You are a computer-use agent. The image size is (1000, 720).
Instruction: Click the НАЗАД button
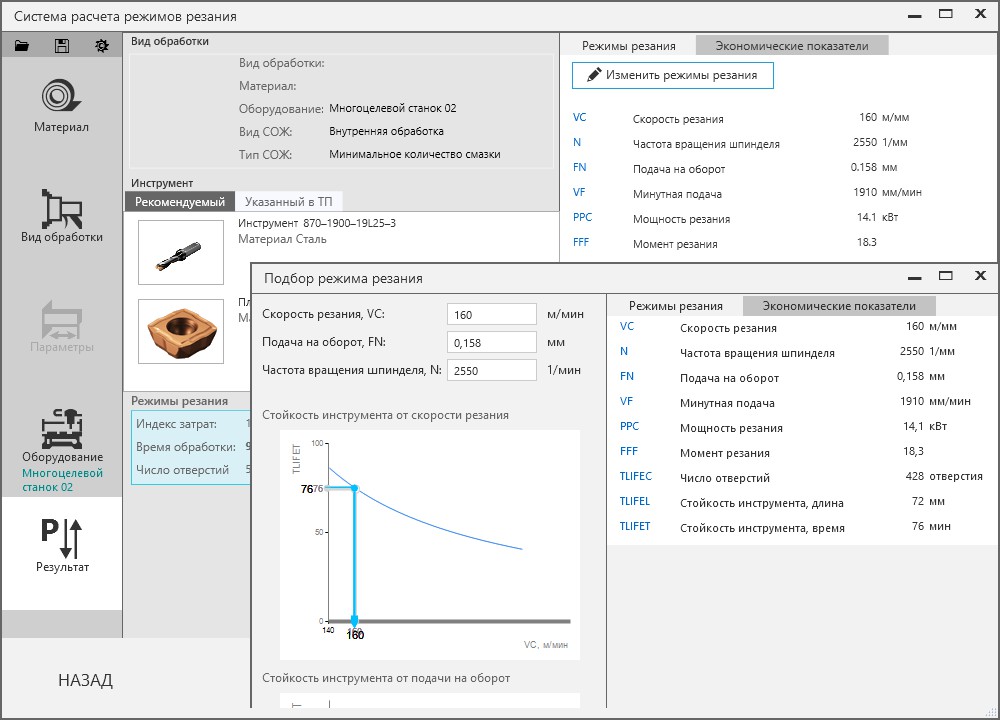point(85,680)
